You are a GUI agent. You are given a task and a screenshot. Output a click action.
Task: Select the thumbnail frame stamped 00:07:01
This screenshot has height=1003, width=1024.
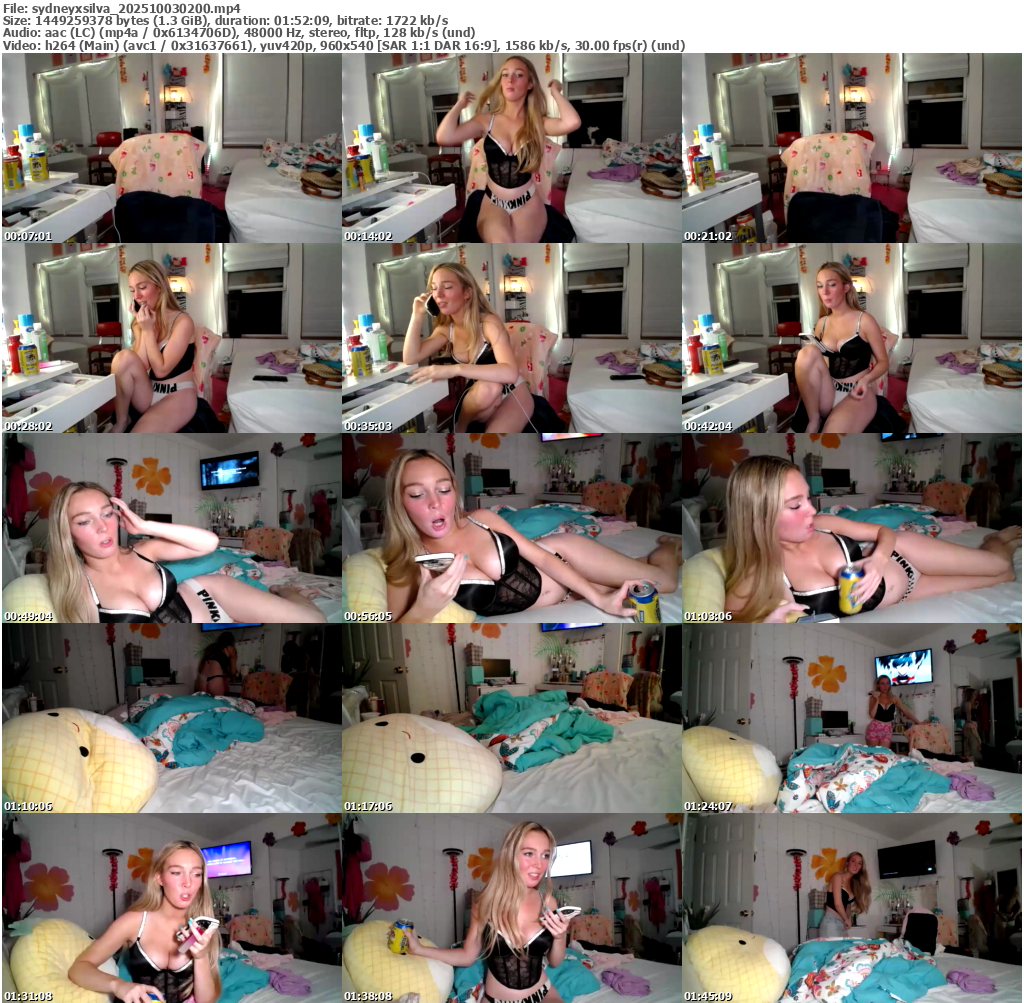pyautogui.click(x=172, y=148)
